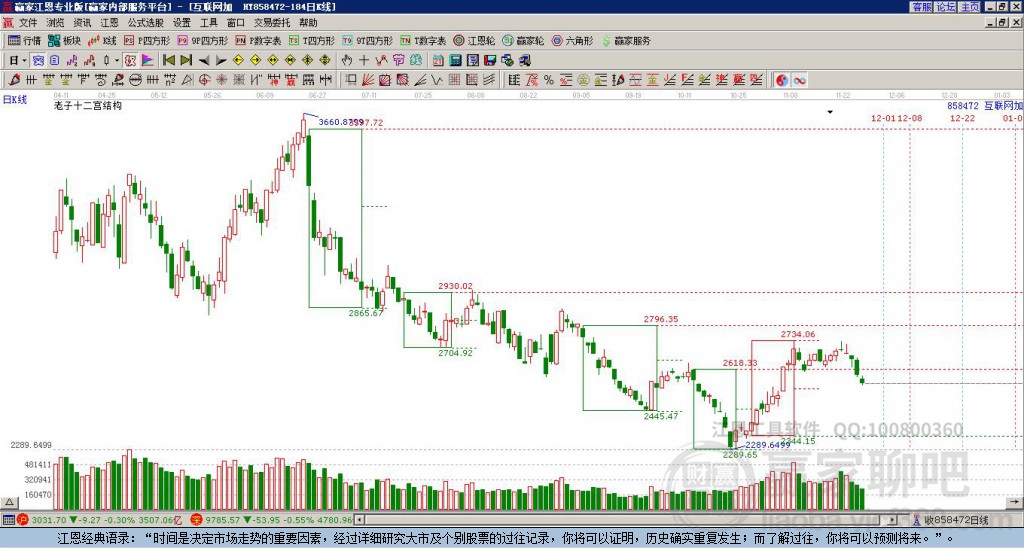Screen dimensions: 1024x548
Task: Select the crosshair cursor tool
Action: [364, 61]
